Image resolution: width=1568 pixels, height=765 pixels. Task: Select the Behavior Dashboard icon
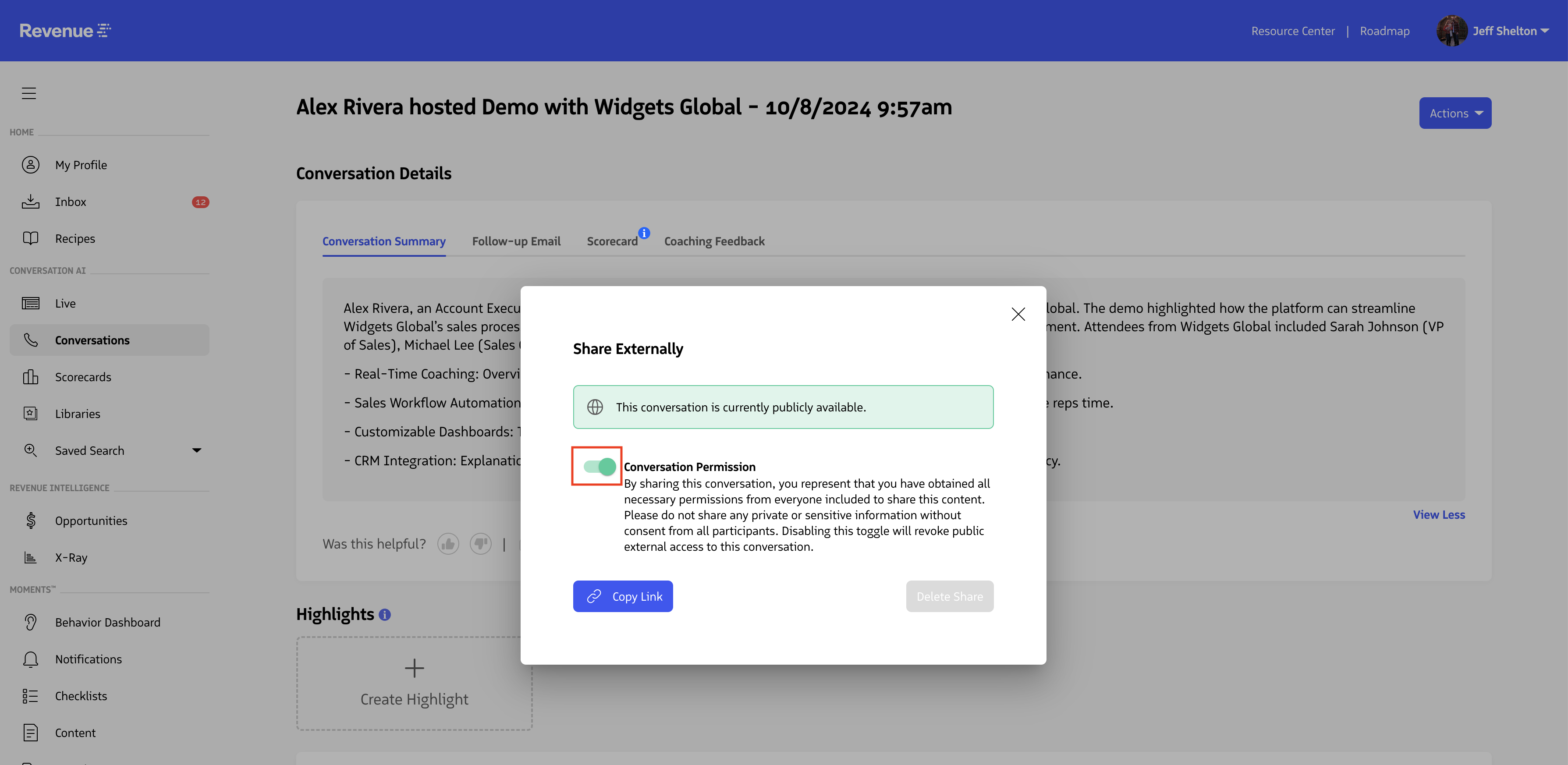click(x=31, y=622)
